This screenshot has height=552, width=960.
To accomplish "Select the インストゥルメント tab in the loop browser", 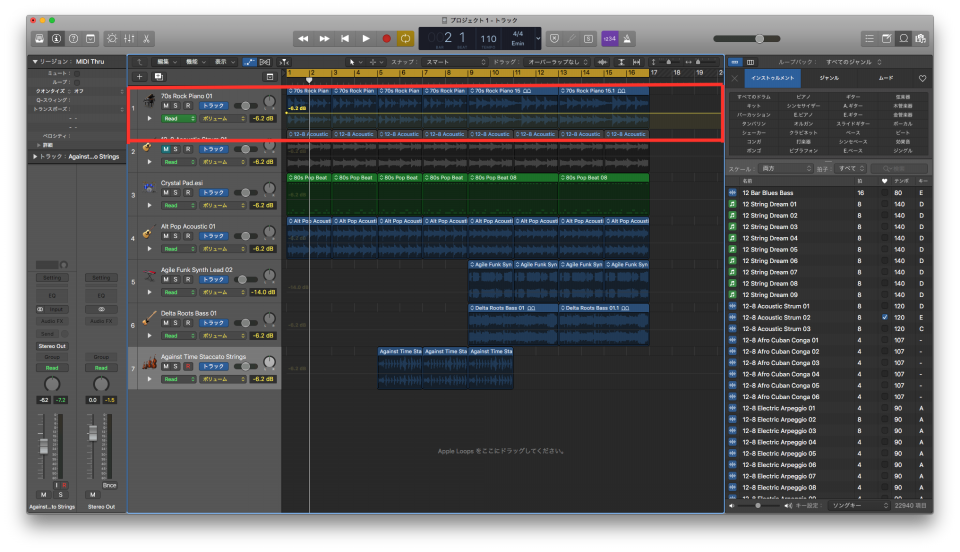I will point(773,78).
